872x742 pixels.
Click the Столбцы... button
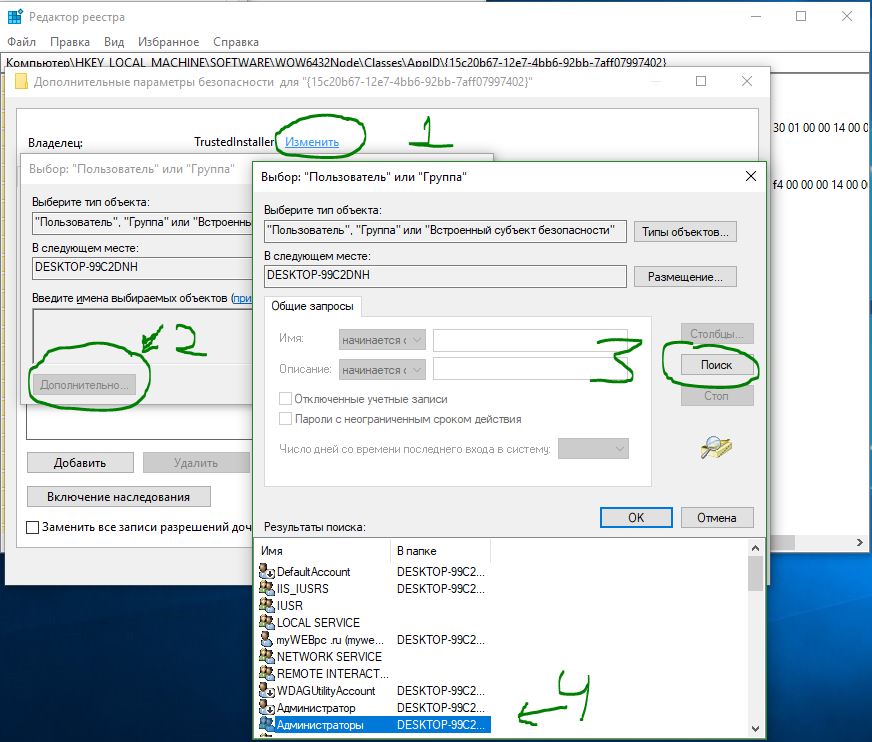pos(716,333)
